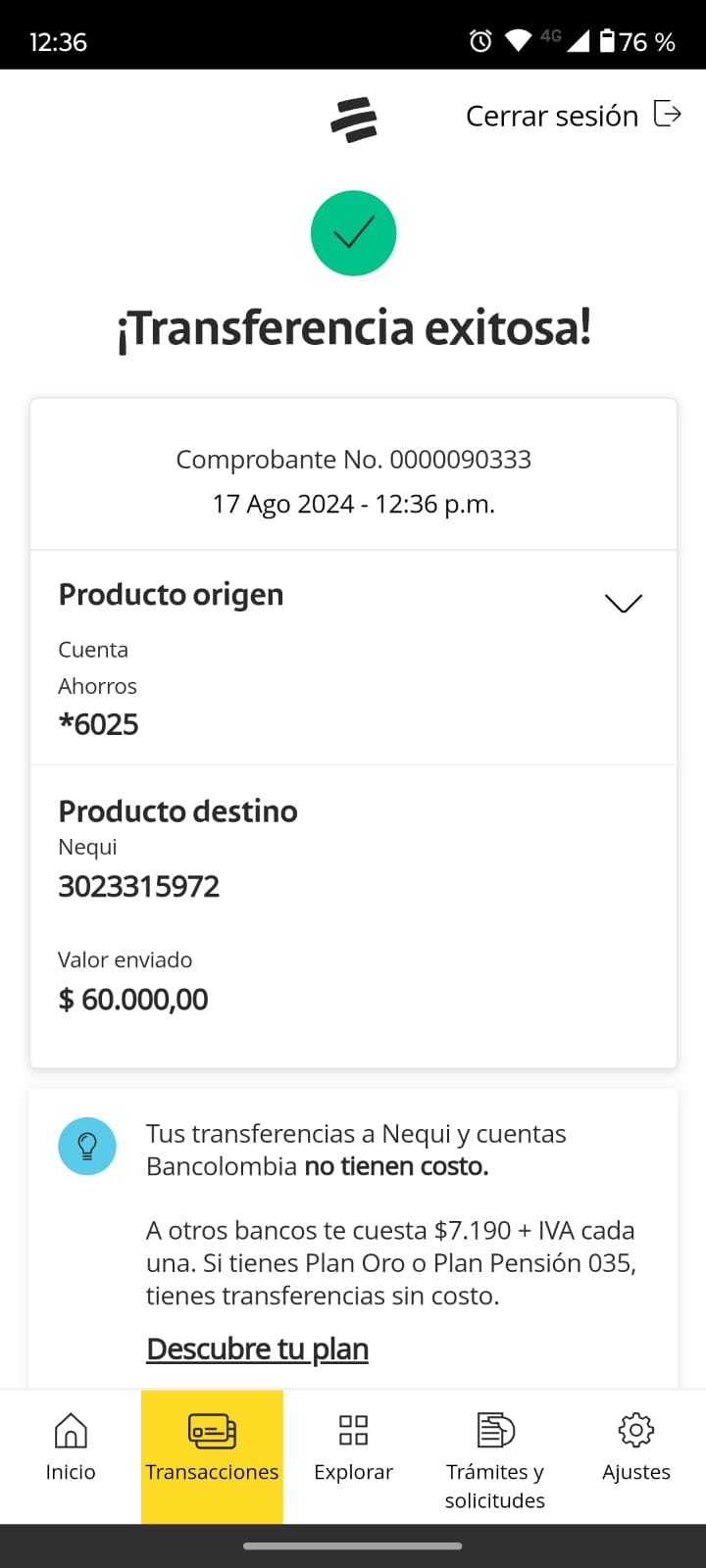706x1568 pixels.
Task: Tap the Bancolombia logo icon
Action: pos(354,120)
